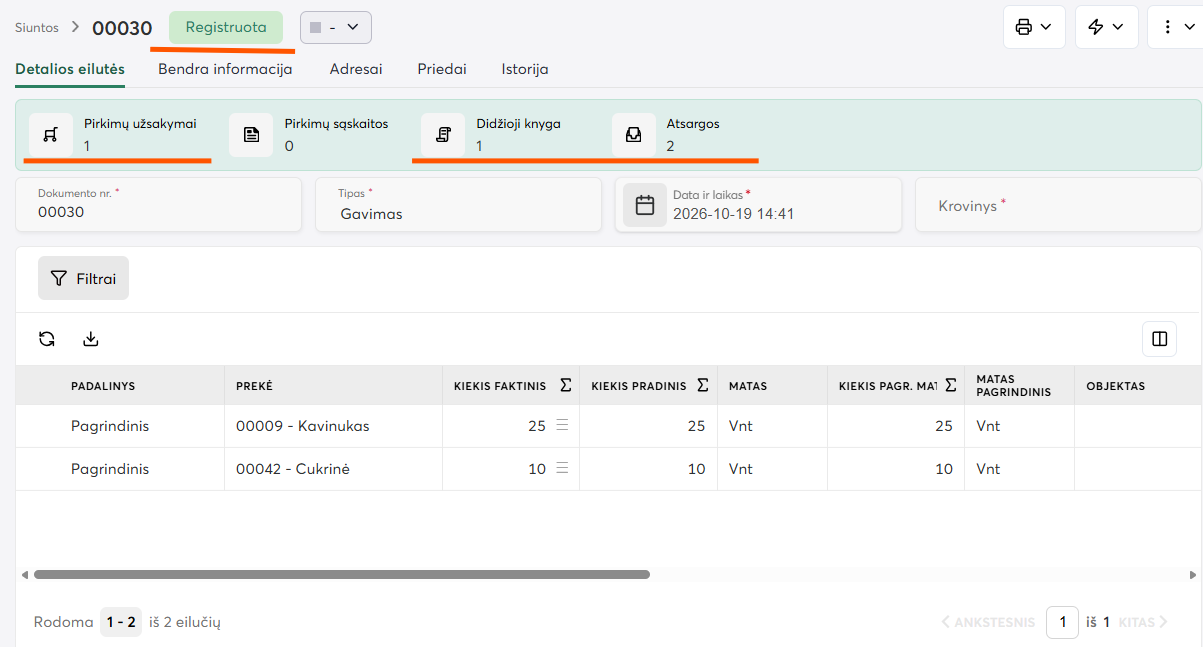Screen dimensions: 1203x647
Task: Go back to Siuntos via breadcrumb
Action: coord(37,28)
